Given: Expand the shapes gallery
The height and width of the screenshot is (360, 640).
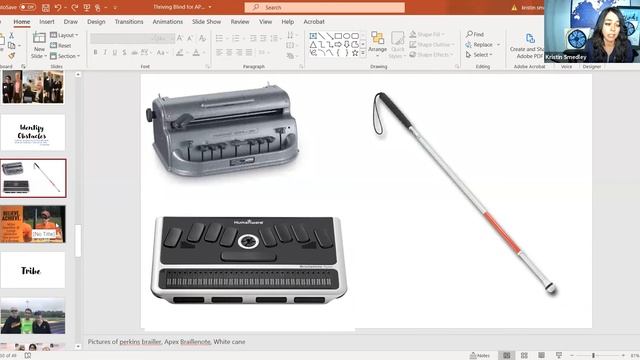Looking at the screenshot, I should (x=363, y=53).
